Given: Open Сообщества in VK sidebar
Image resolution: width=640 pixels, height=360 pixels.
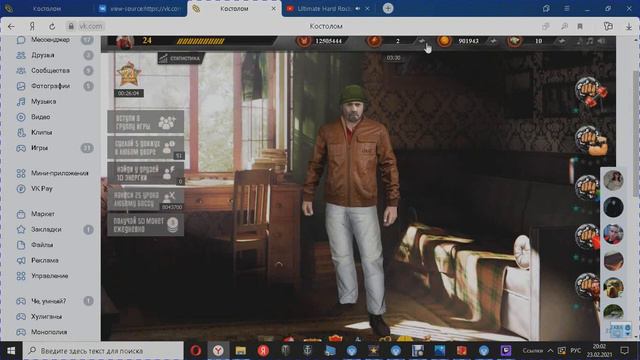Looking at the screenshot, I should point(50,71).
